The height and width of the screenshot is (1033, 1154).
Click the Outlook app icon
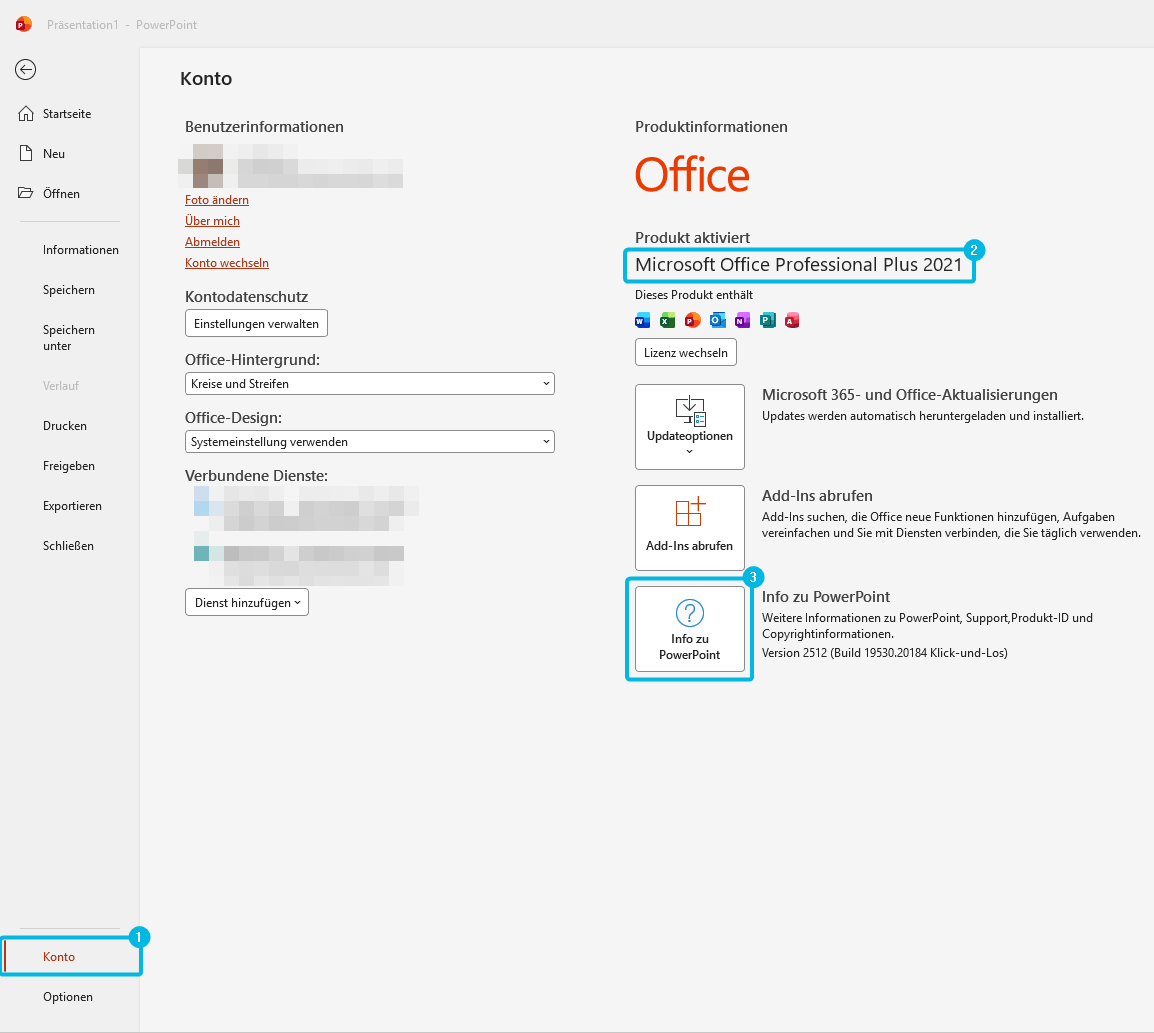pos(718,320)
